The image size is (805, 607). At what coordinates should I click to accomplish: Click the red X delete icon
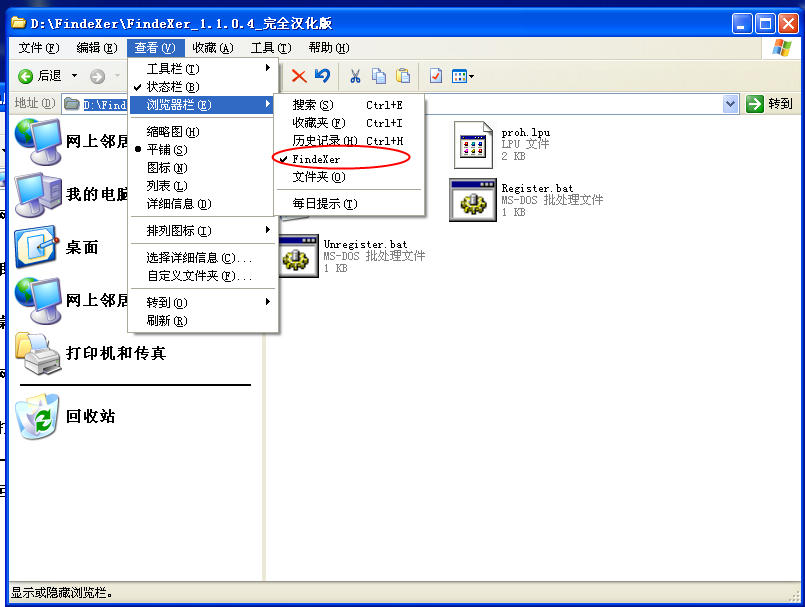tap(299, 77)
